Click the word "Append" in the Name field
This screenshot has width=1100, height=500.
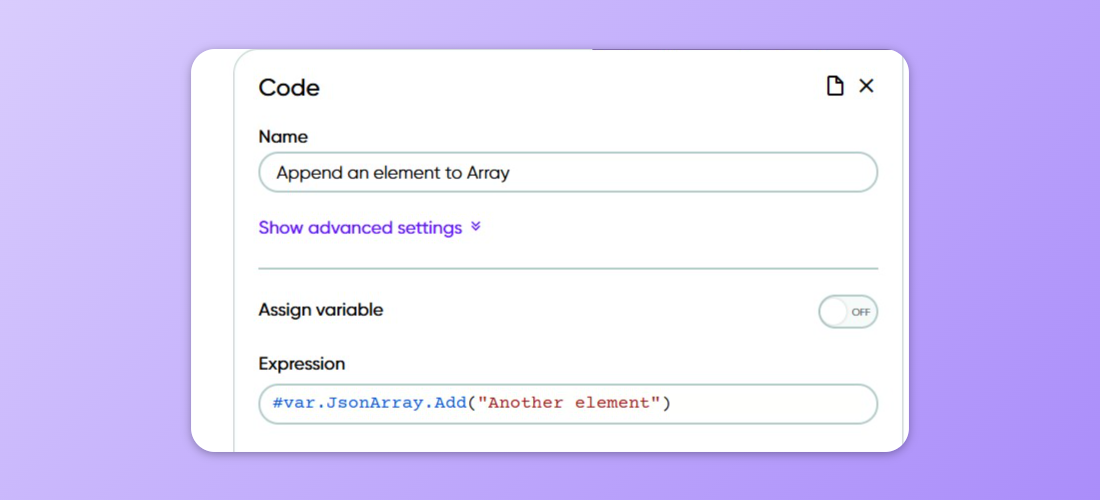[308, 173]
